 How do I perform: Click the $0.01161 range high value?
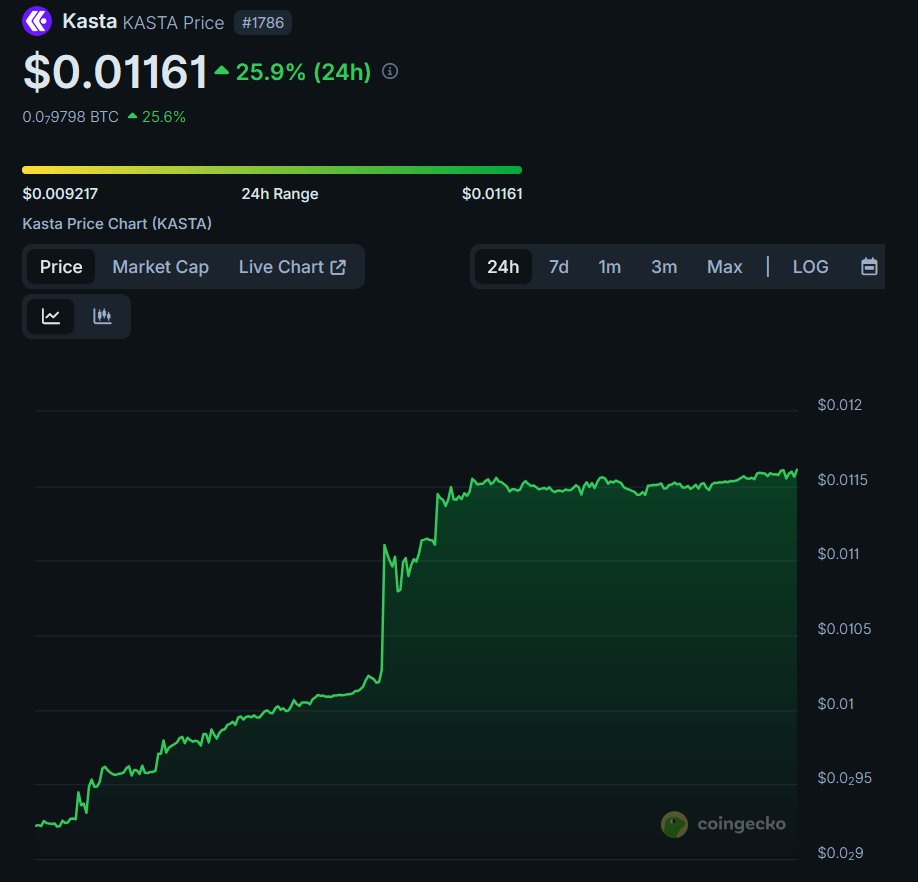(x=492, y=194)
